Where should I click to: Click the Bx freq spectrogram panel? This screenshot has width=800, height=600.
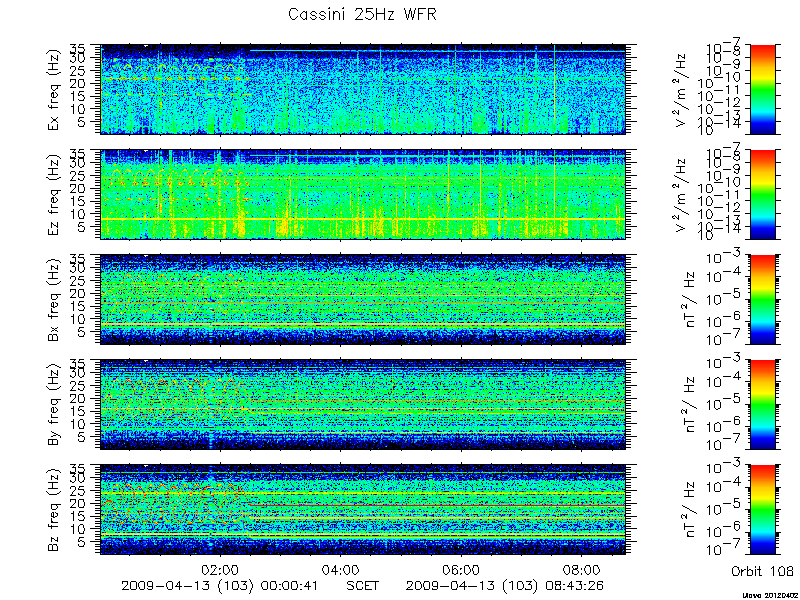pyautogui.click(x=363, y=299)
